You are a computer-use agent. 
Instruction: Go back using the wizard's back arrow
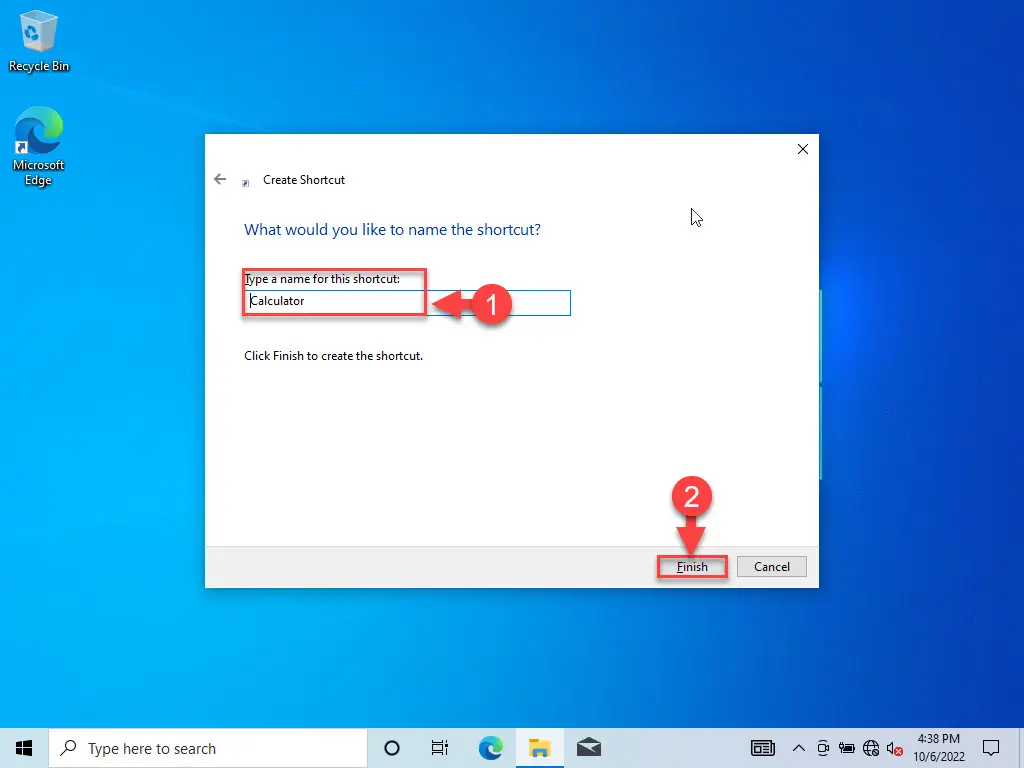pyautogui.click(x=220, y=179)
